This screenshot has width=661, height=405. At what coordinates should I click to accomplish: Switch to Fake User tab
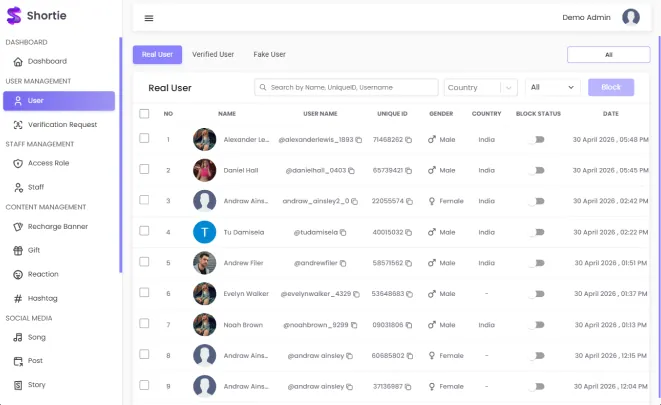pyautogui.click(x=269, y=54)
